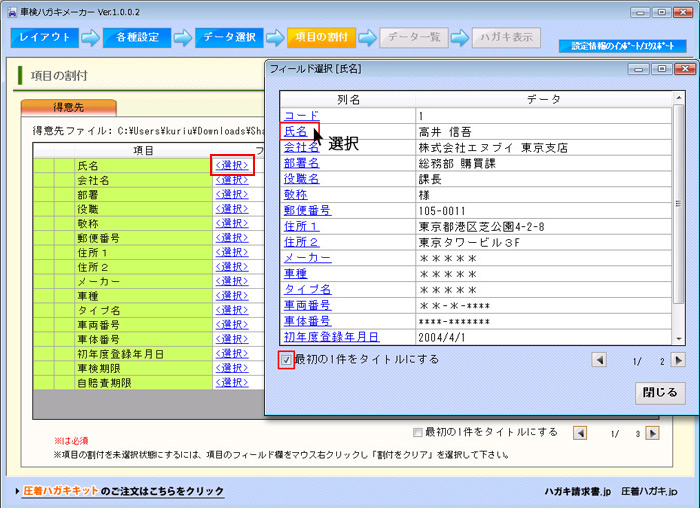Image resolution: width=700 pixels, height=508 pixels.
Task: Go to previous record in main window
Action: (580, 433)
